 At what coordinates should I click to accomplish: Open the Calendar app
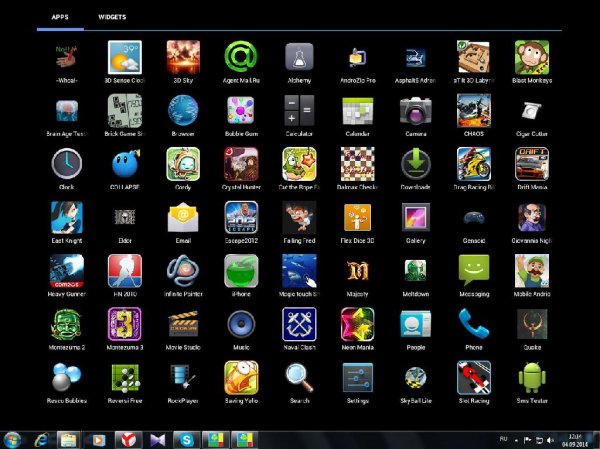coord(357,111)
